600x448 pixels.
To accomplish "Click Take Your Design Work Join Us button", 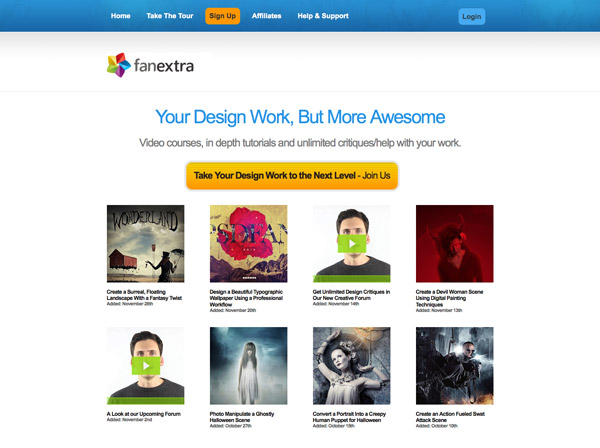I will coord(292,176).
